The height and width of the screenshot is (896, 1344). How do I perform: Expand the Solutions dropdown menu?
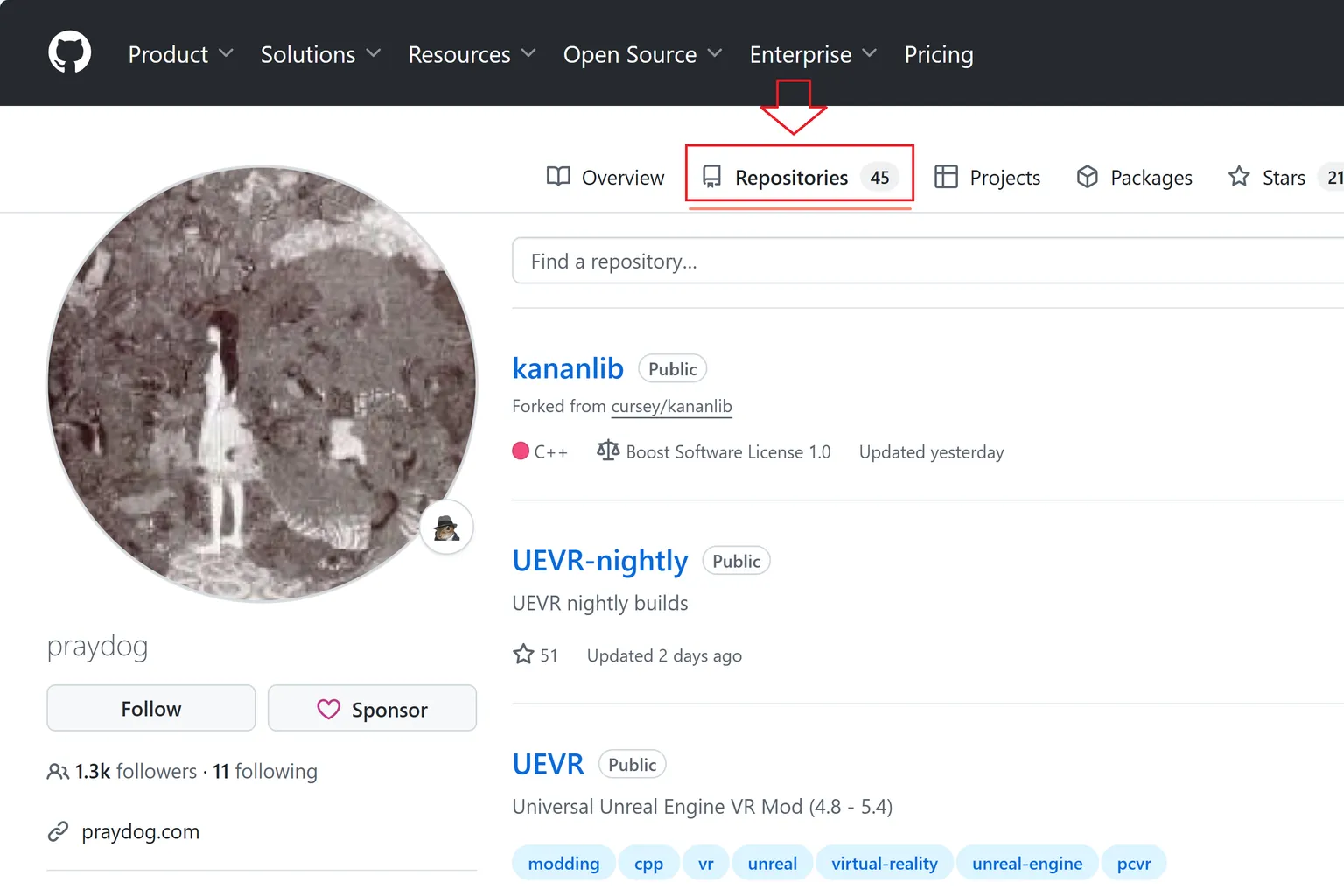tap(320, 54)
